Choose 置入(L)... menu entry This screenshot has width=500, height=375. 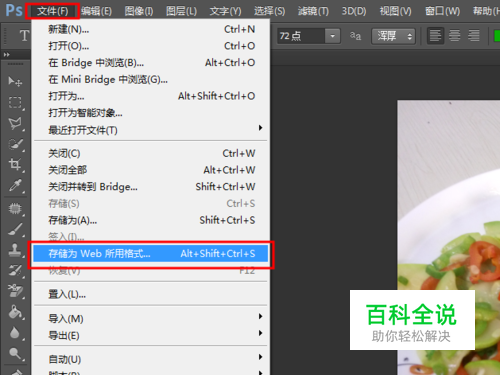[151, 294]
